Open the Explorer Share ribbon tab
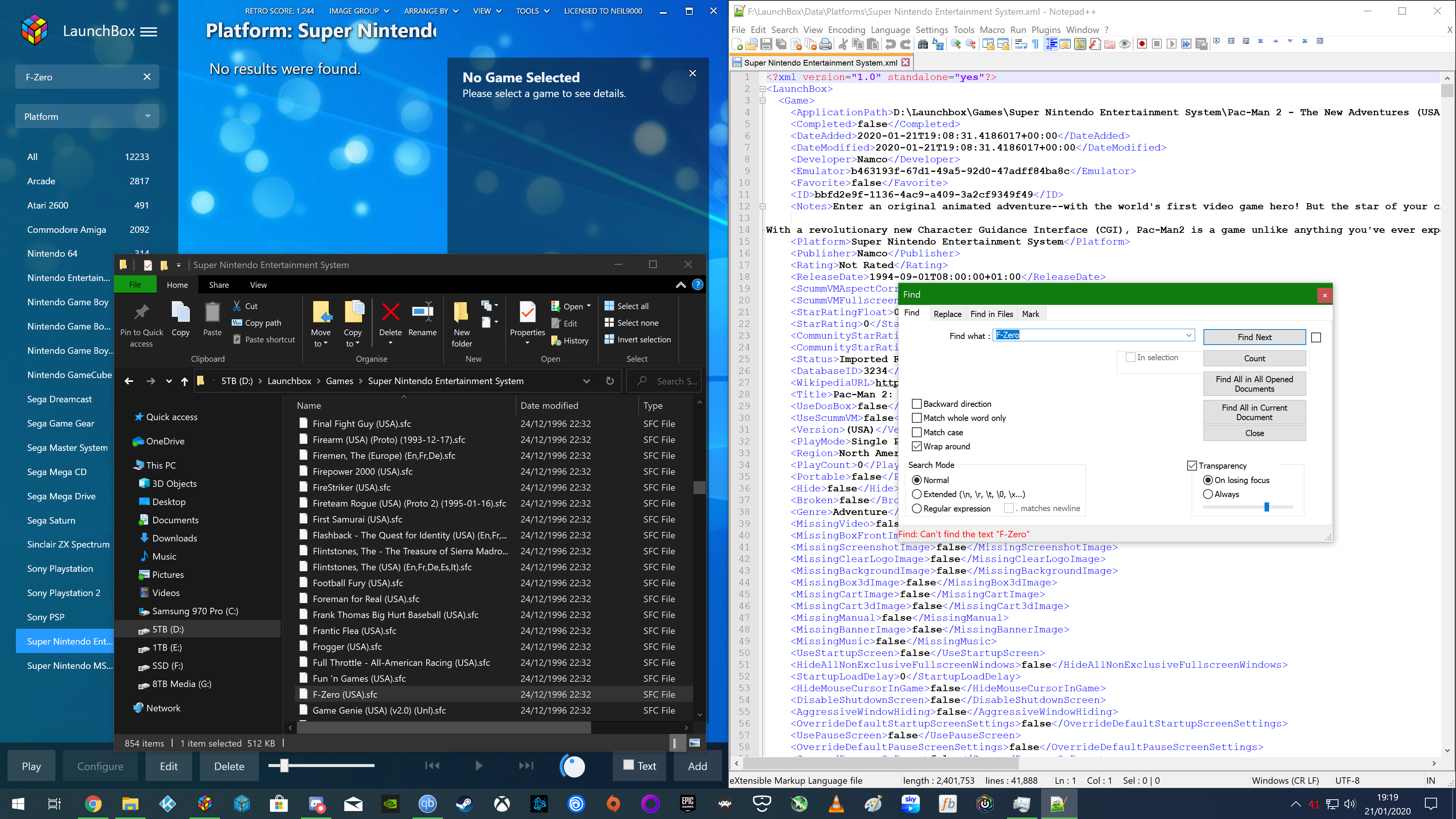This screenshot has height=819, width=1456. (219, 285)
